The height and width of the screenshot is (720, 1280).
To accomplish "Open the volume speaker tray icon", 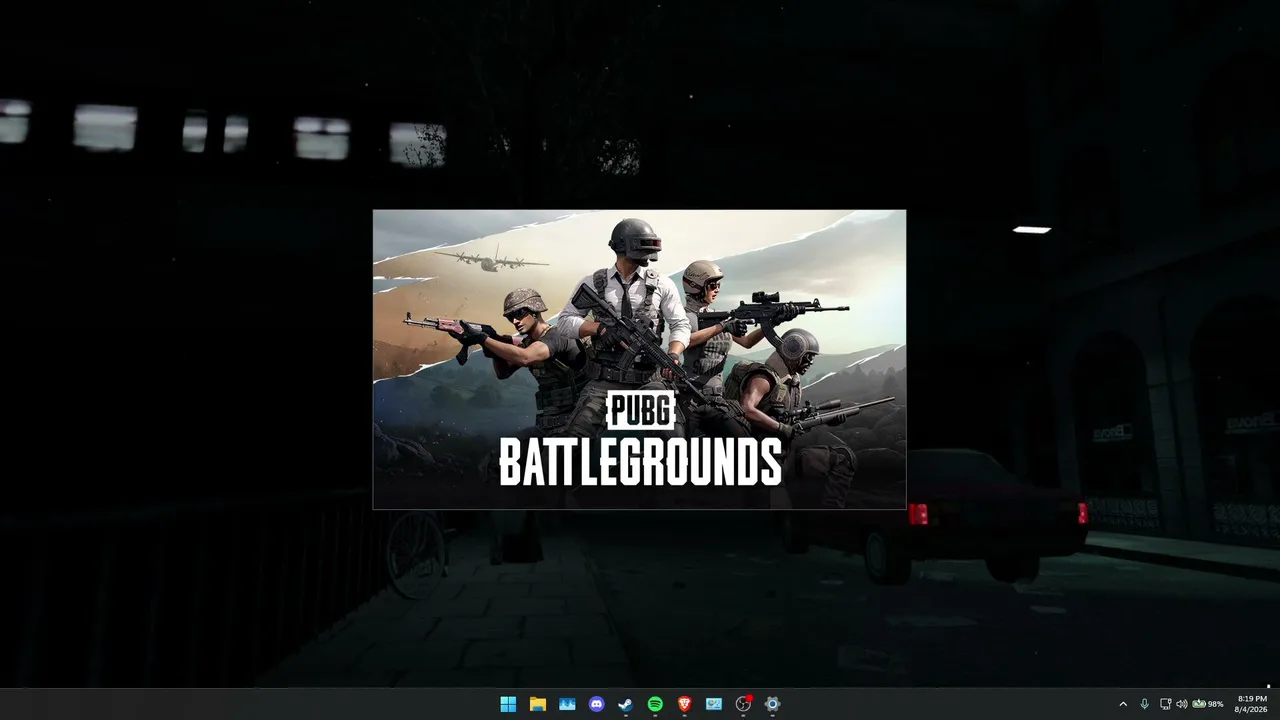I will click(x=1181, y=704).
